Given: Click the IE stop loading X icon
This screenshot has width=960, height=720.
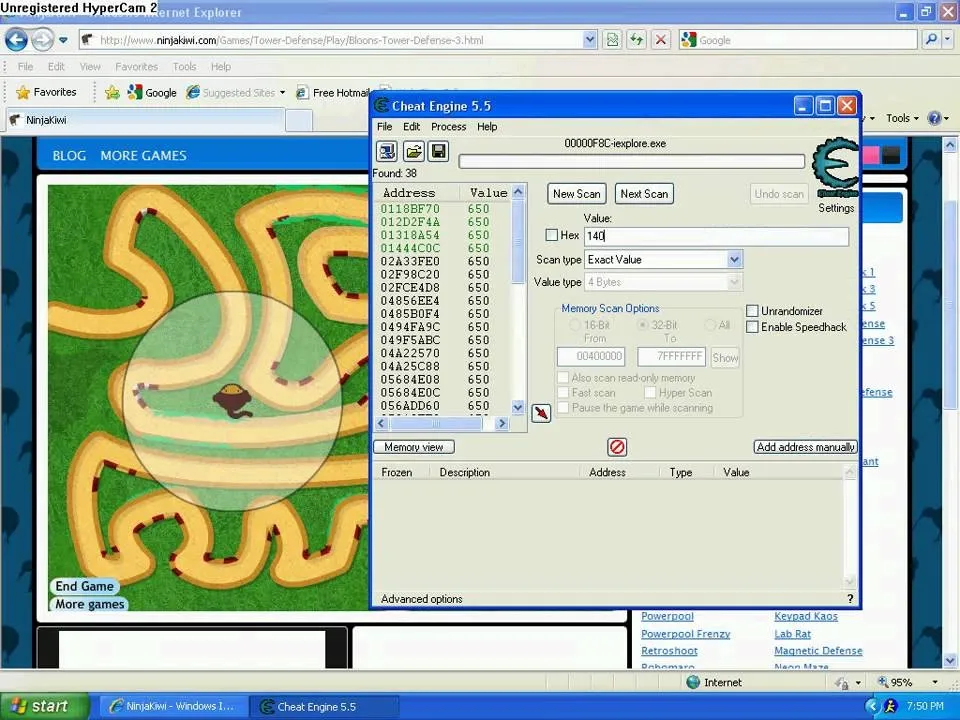Looking at the screenshot, I should pos(661,40).
